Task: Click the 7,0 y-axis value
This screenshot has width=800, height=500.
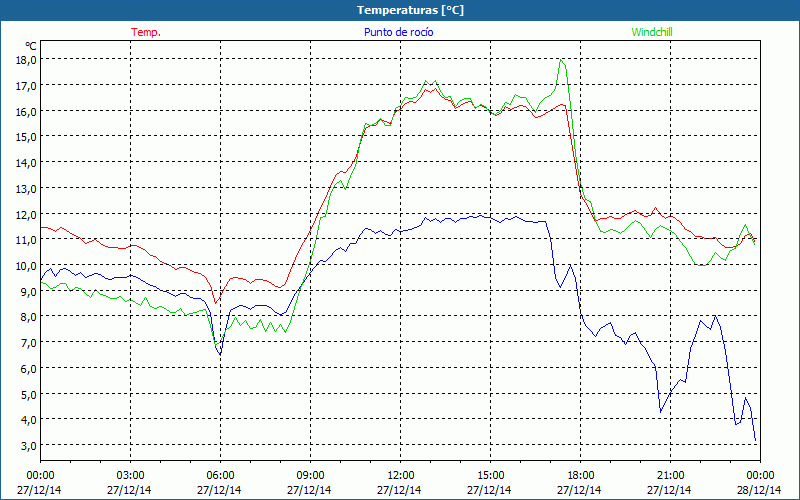Action: tap(29, 342)
